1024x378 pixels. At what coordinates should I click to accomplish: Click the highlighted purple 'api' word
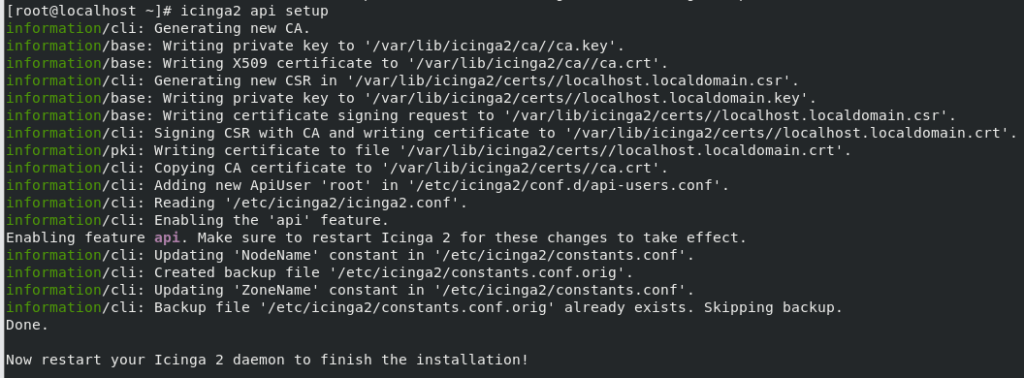pos(167,238)
